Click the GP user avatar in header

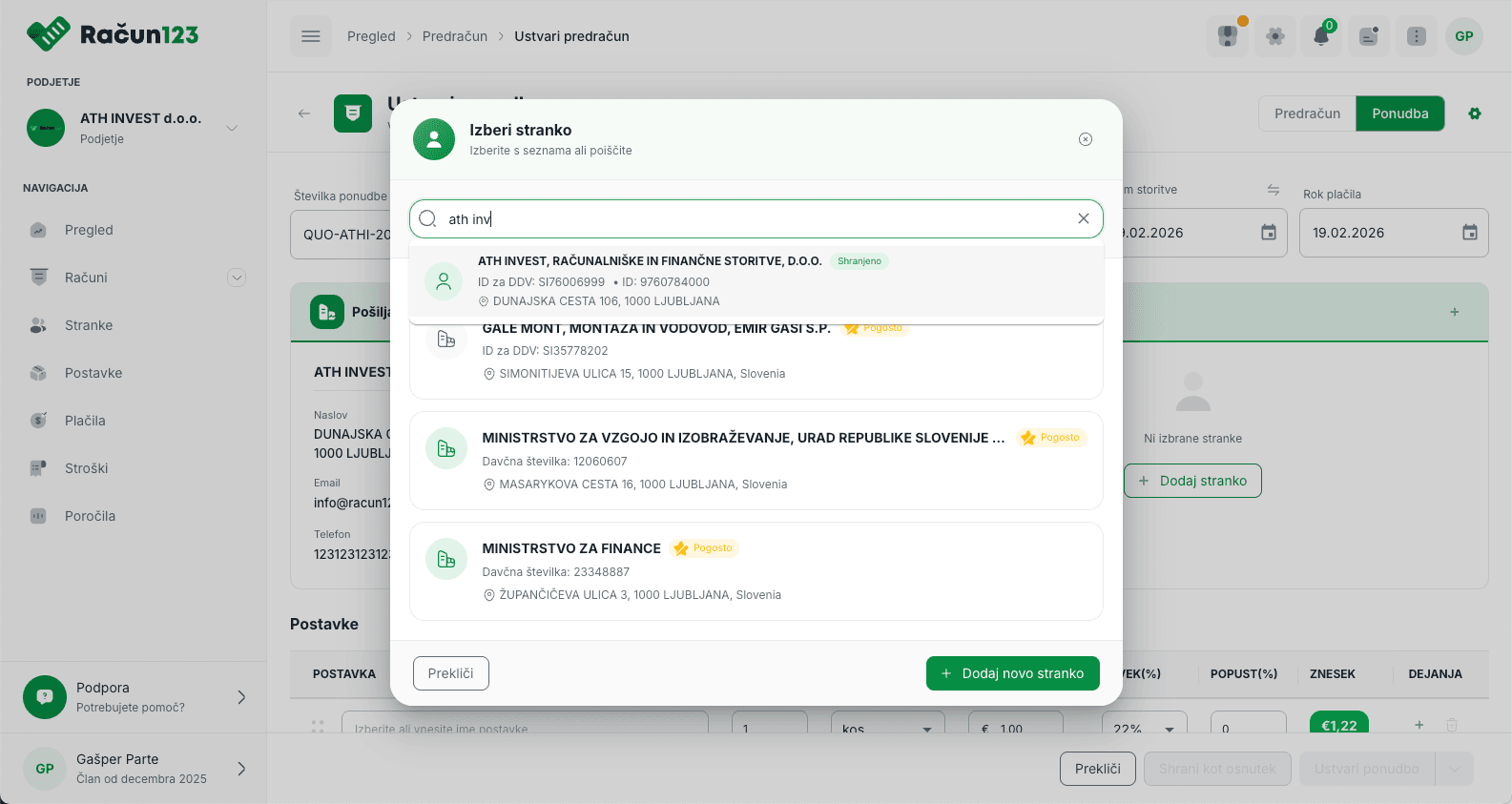pyautogui.click(x=1463, y=36)
